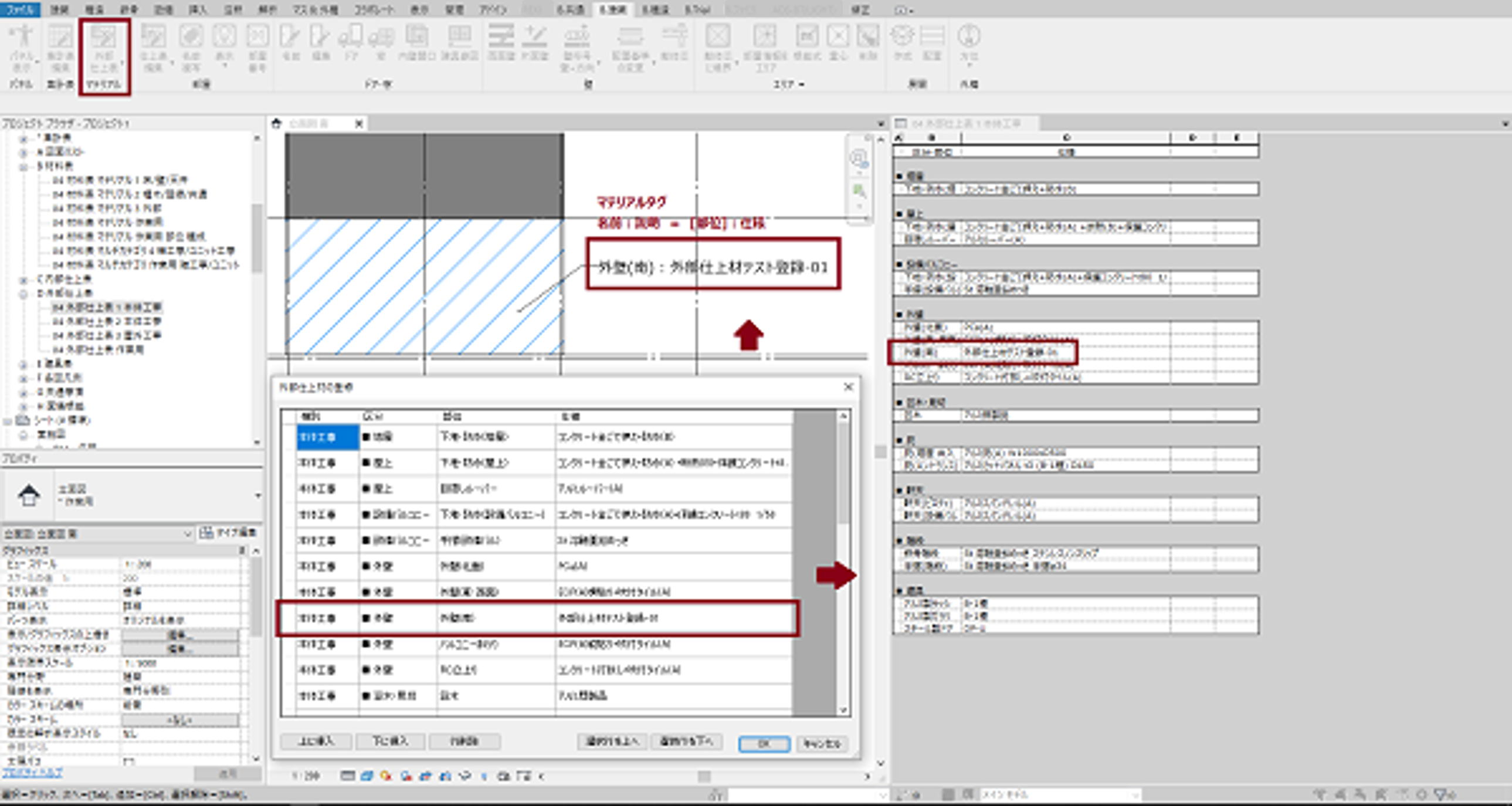Click 外部仕上材テスト登録-01 cell in dialog list
1512x806 pixels.
(x=673, y=618)
